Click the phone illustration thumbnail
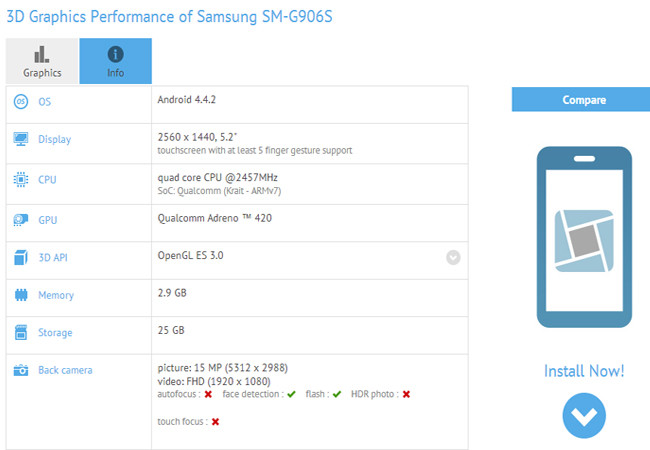This screenshot has width=650, height=450. point(584,237)
